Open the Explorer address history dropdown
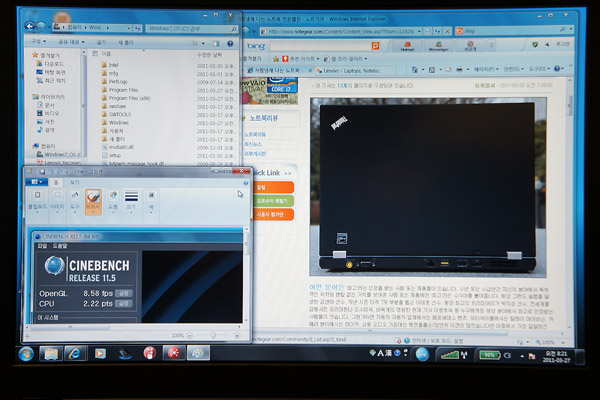Image resolution: width=600 pixels, height=400 pixels. pos(129,28)
